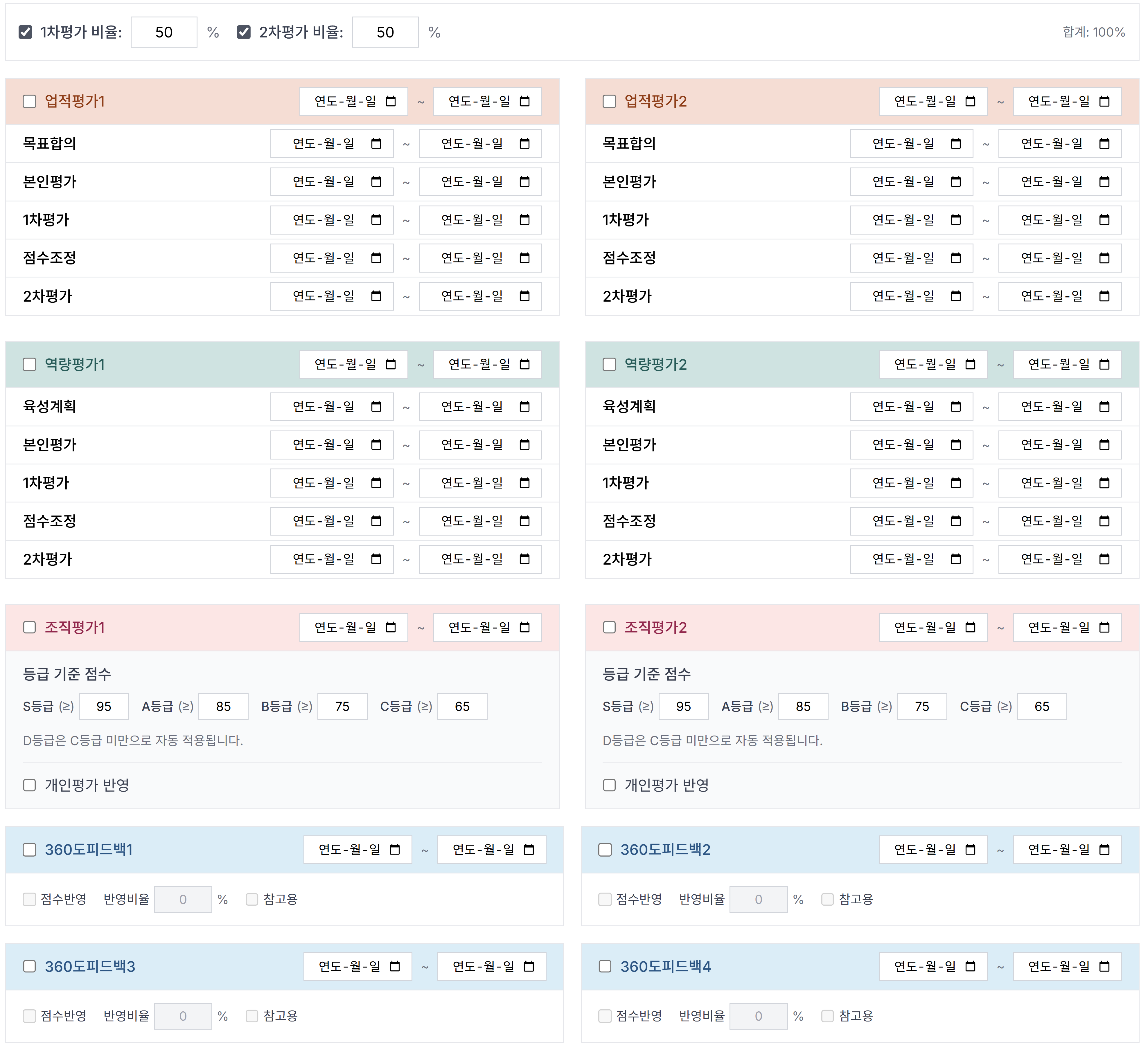Enable the 360도피드백4 checkbox
This screenshot has width=1148, height=1054.
pos(605,966)
